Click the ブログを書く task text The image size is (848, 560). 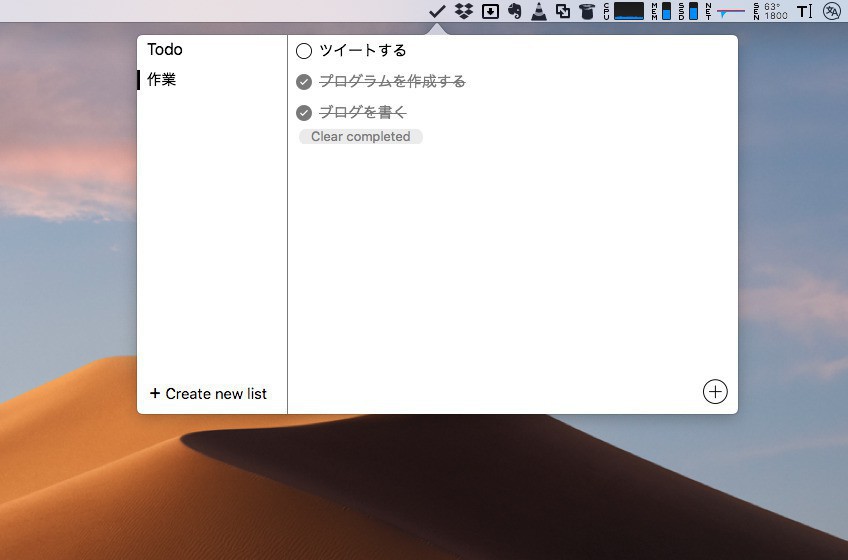click(363, 112)
